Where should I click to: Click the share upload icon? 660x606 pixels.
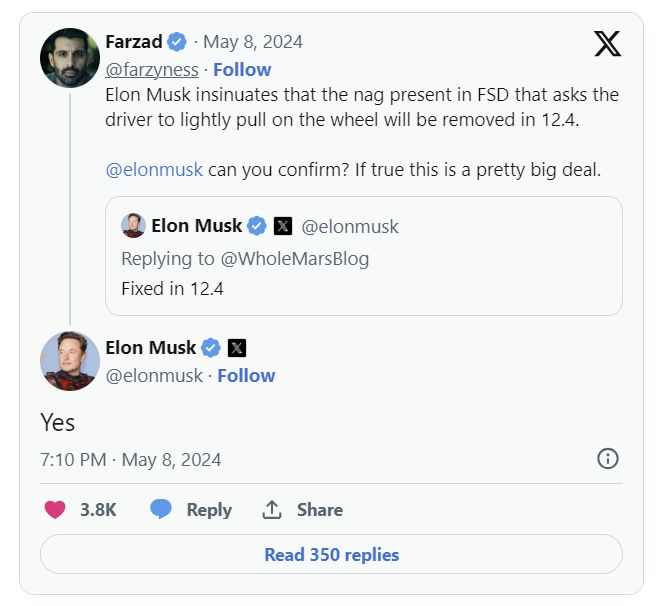[x=271, y=509]
